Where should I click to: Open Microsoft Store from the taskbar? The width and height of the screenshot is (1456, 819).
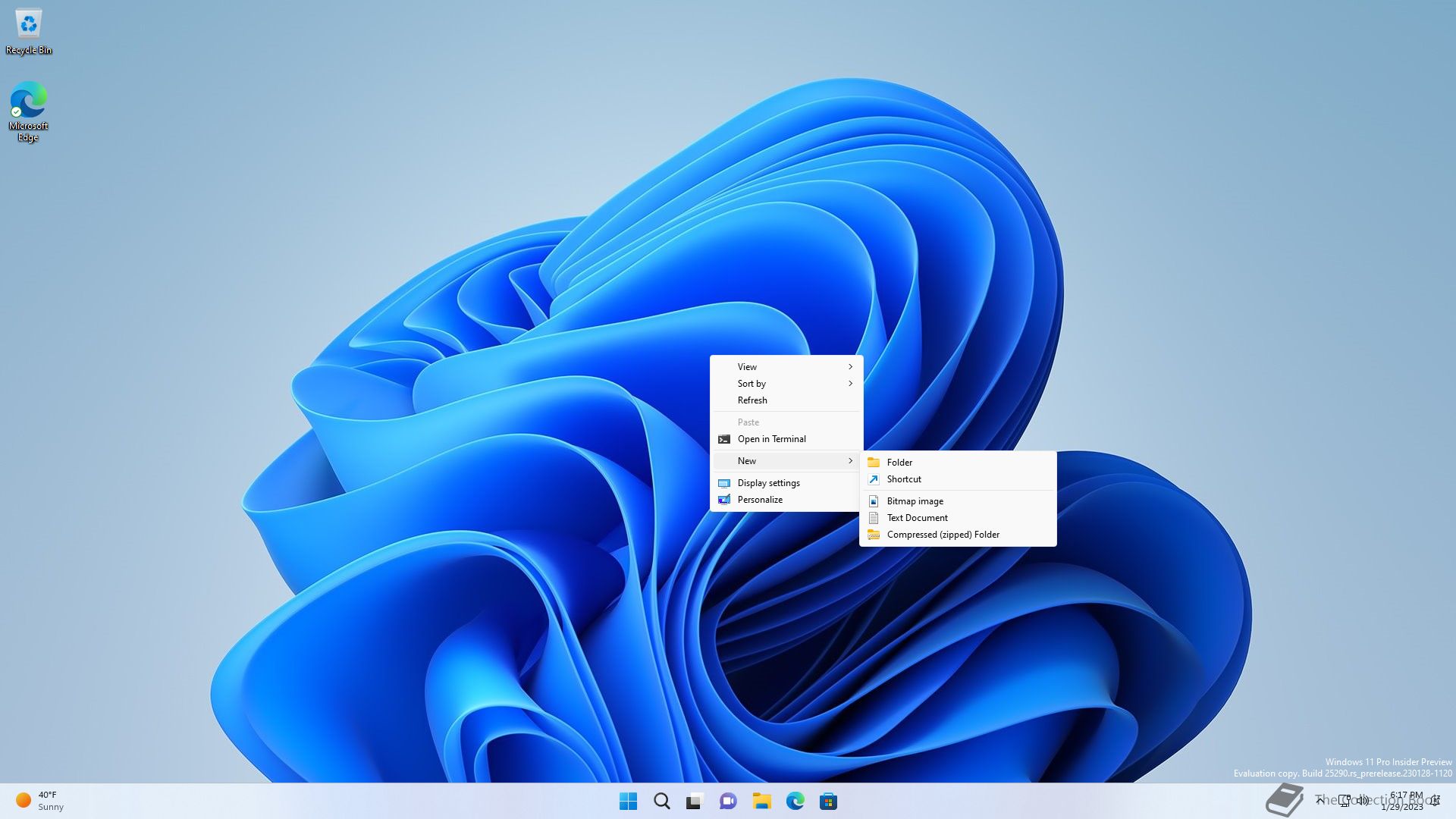coord(828,801)
